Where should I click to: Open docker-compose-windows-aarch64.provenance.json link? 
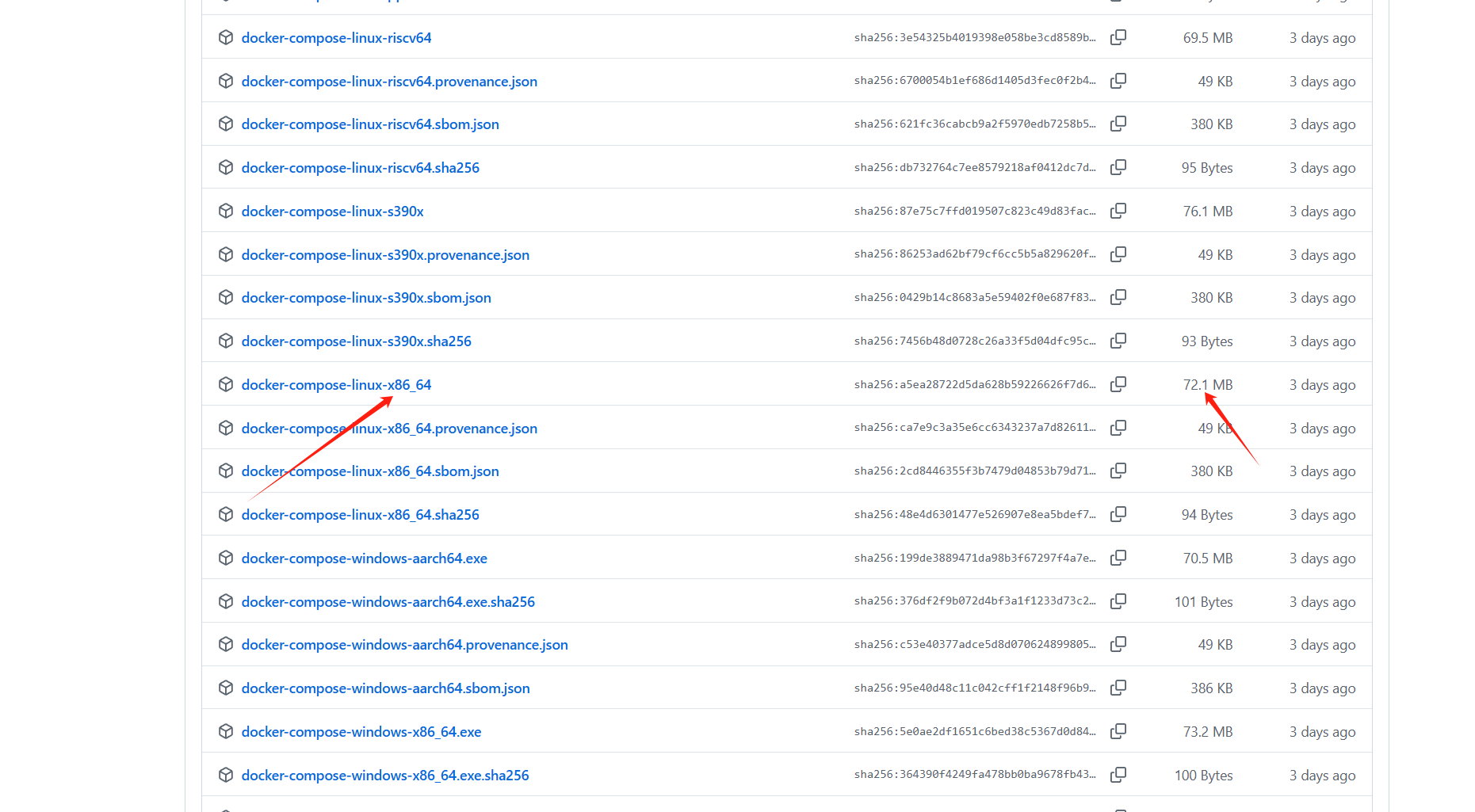click(x=405, y=645)
